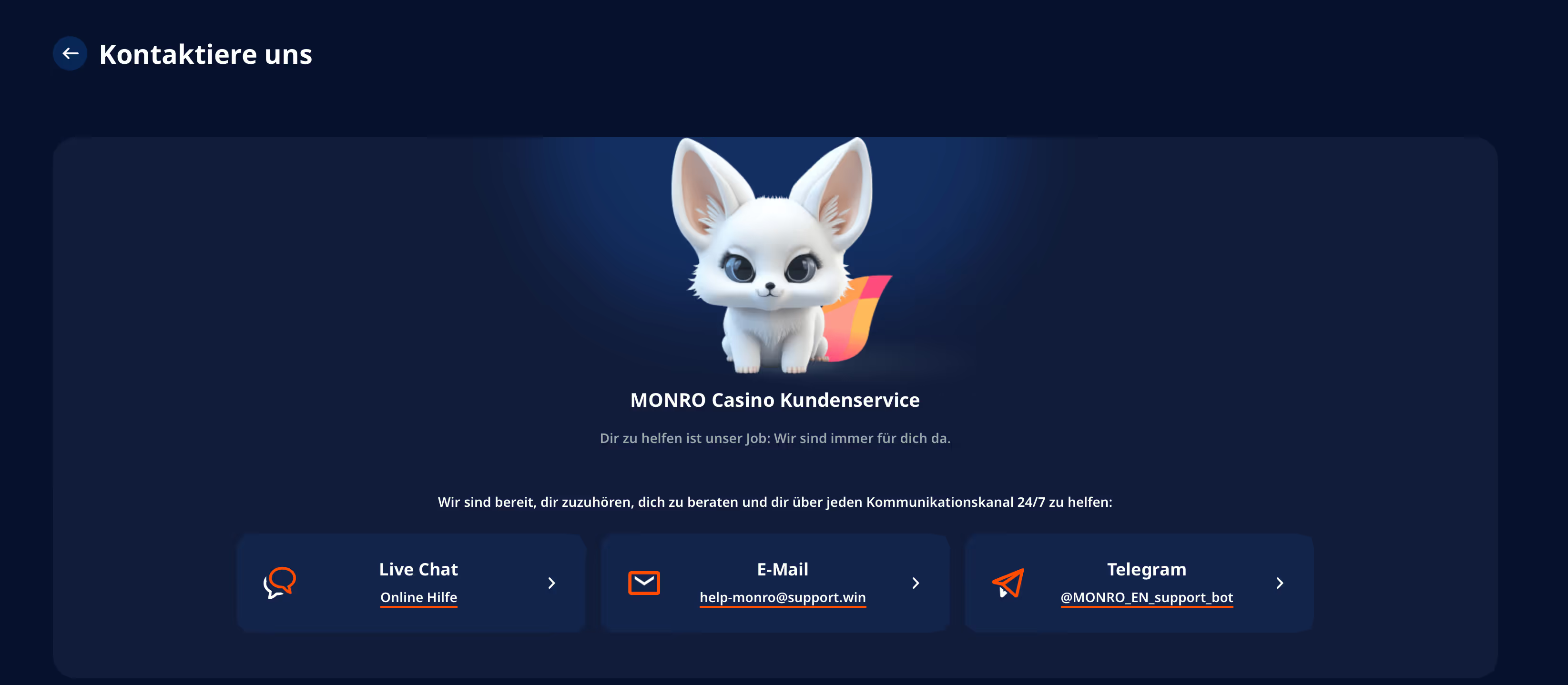Open the Online Hilfe link
This screenshot has height=685, width=1568.
tap(419, 597)
